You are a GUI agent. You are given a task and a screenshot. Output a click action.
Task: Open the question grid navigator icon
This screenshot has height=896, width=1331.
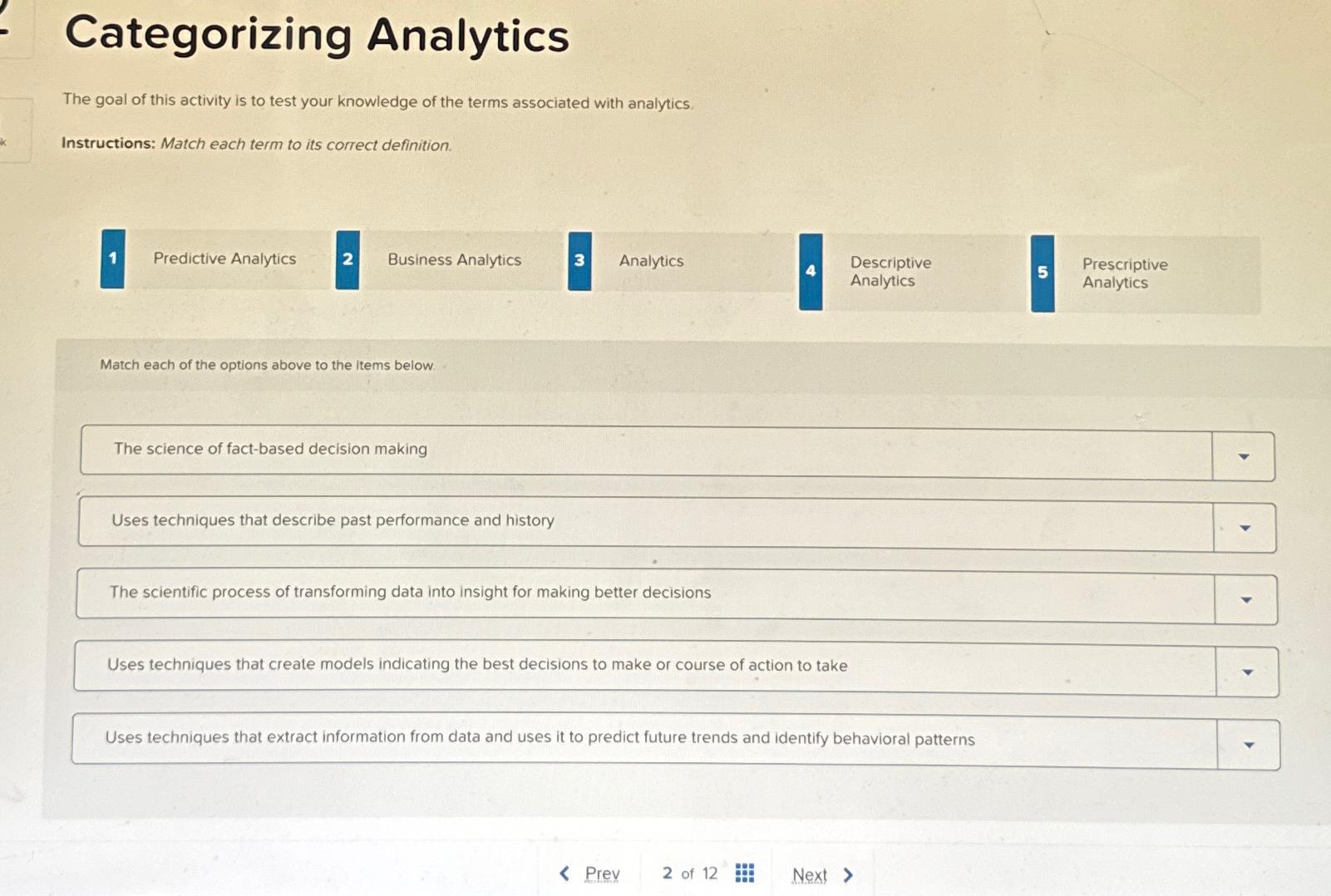(745, 873)
